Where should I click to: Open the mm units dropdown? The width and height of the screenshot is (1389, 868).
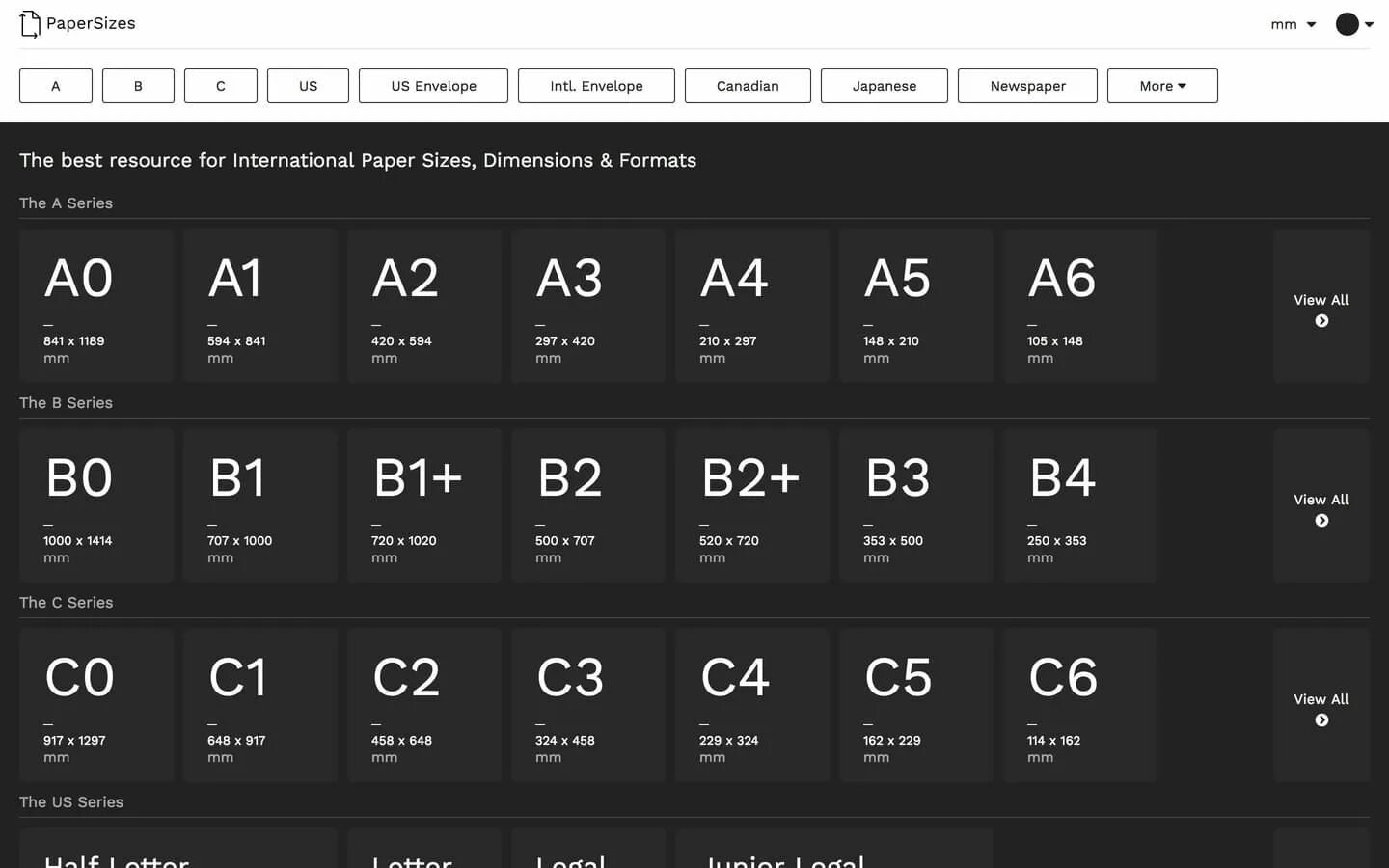pyautogui.click(x=1293, y=24)
